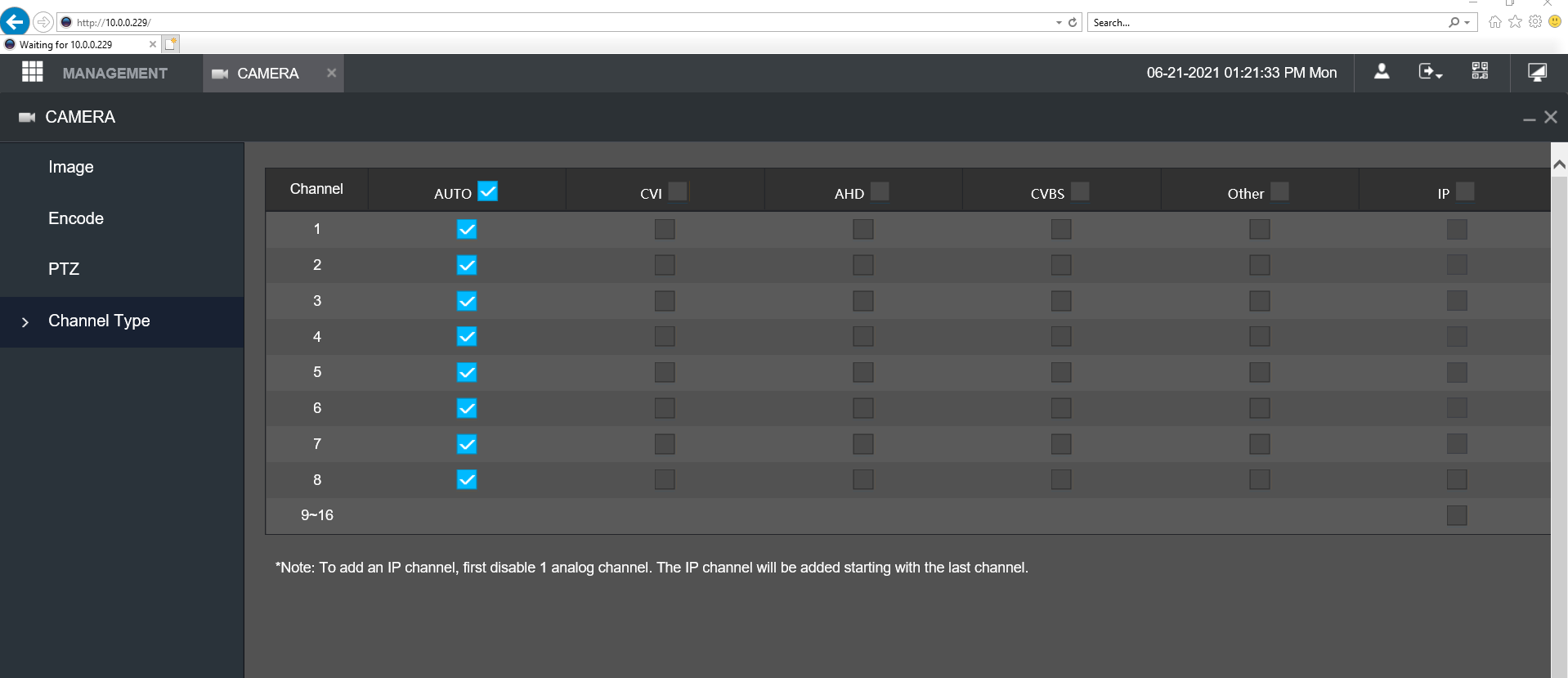Select Channel Type in sidebar
The height and width of the screenshot is (678, 1568).
tap(122, 321)
